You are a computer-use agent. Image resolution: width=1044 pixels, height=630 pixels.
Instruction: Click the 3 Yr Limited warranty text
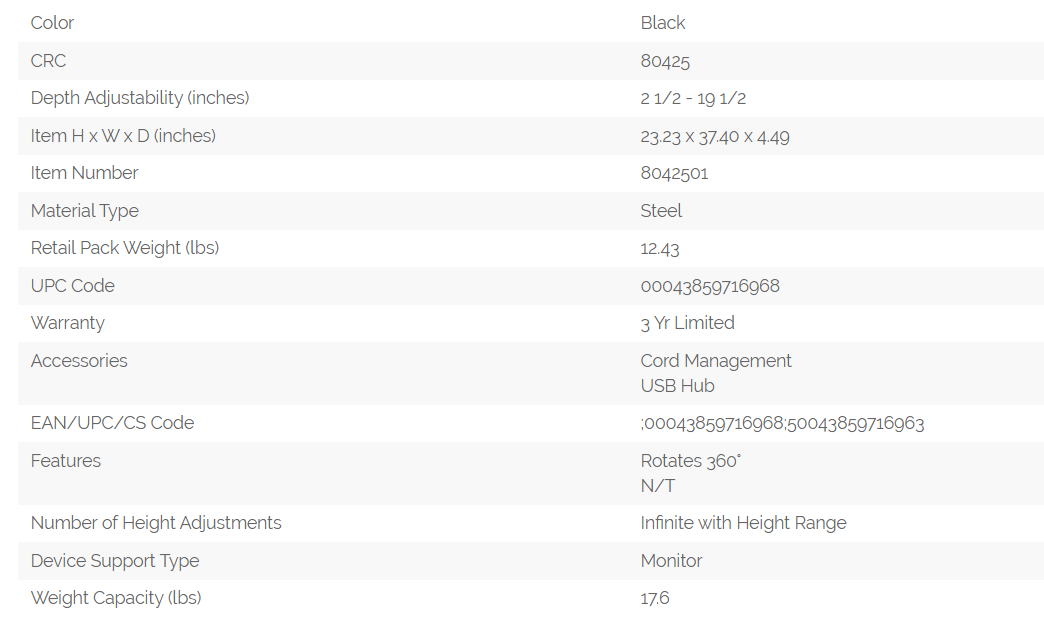687,323
